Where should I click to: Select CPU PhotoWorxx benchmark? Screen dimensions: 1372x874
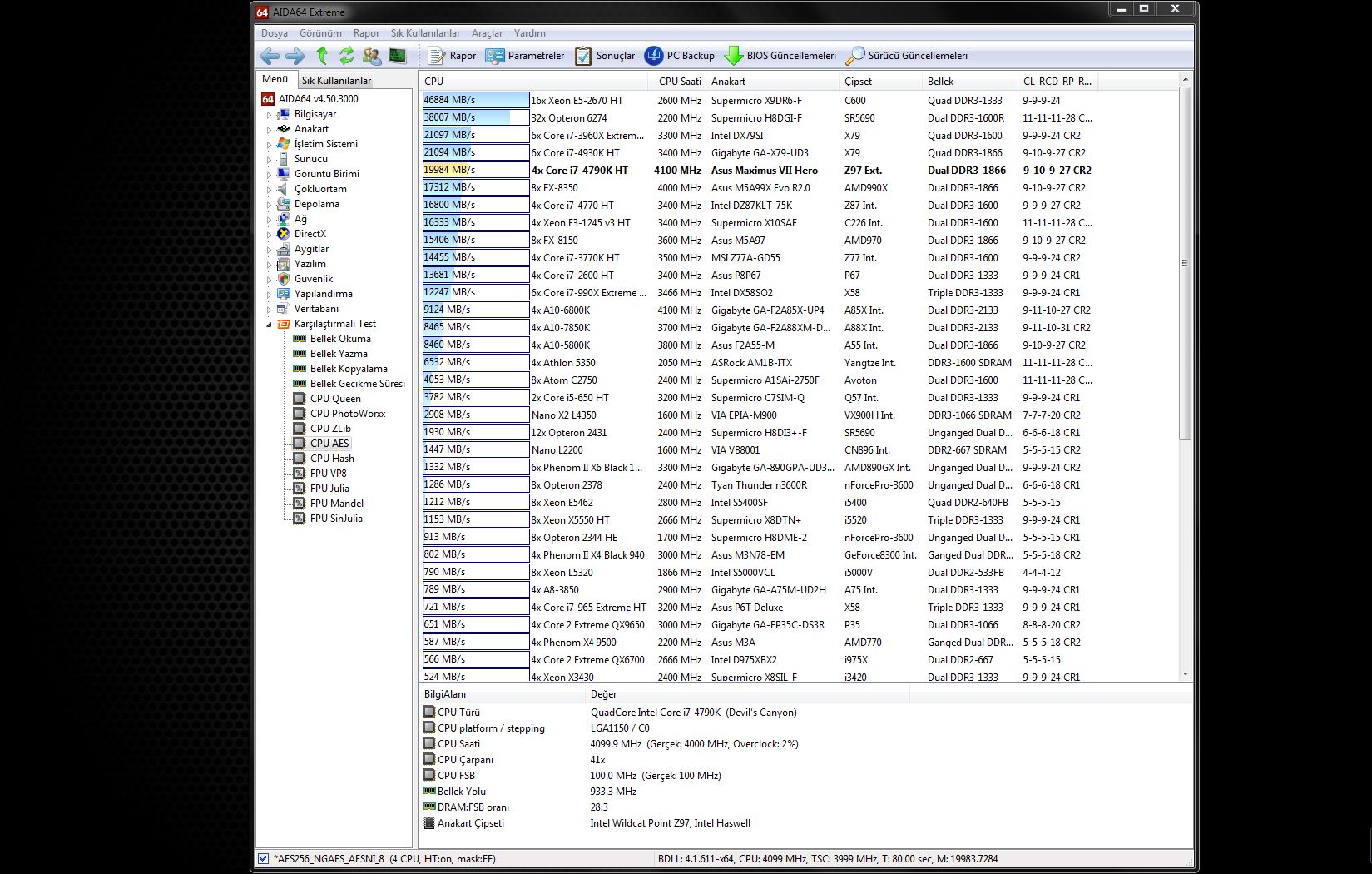[x=348, y=414]
